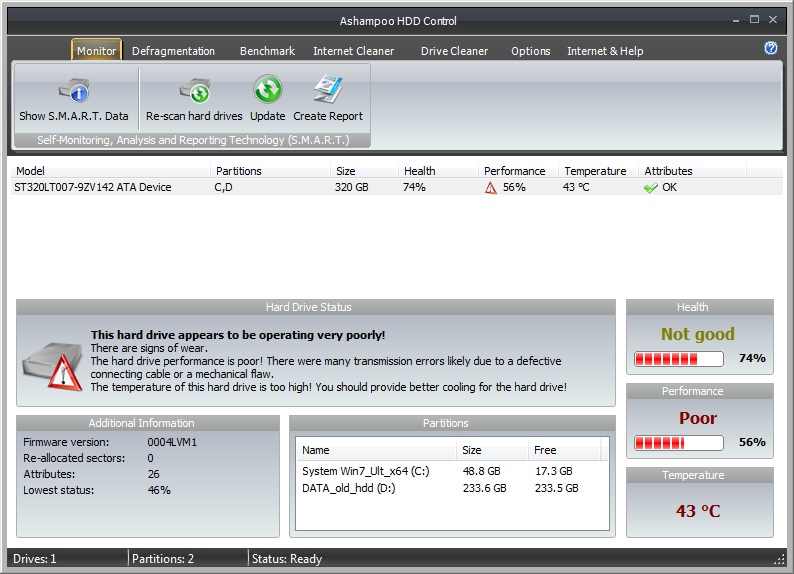Screen dimensions: 794x574
Task: Minimize the Ashampoo HDD Control window
Action: 735,20
